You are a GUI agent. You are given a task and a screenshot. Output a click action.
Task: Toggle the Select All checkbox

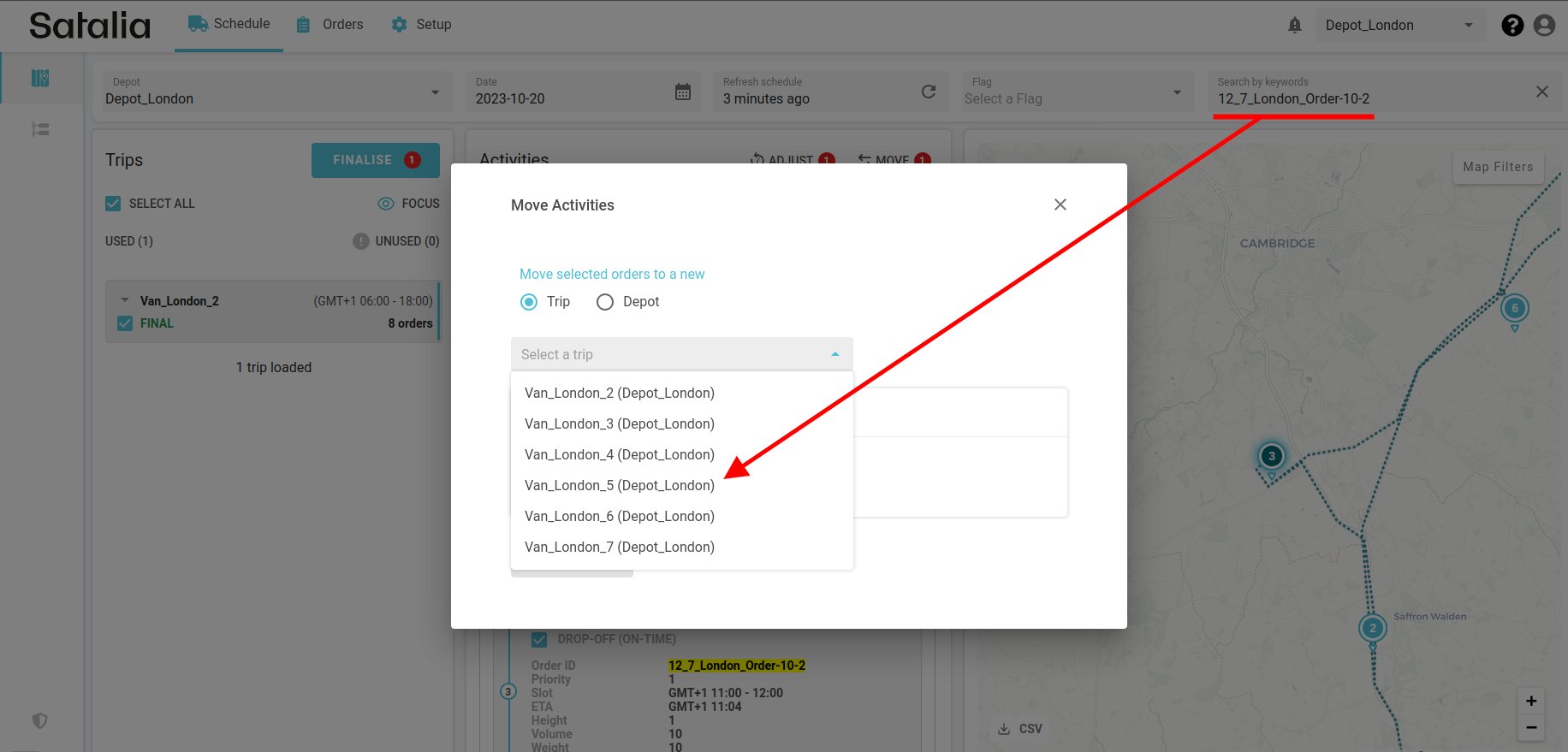[x=113, y=204]
